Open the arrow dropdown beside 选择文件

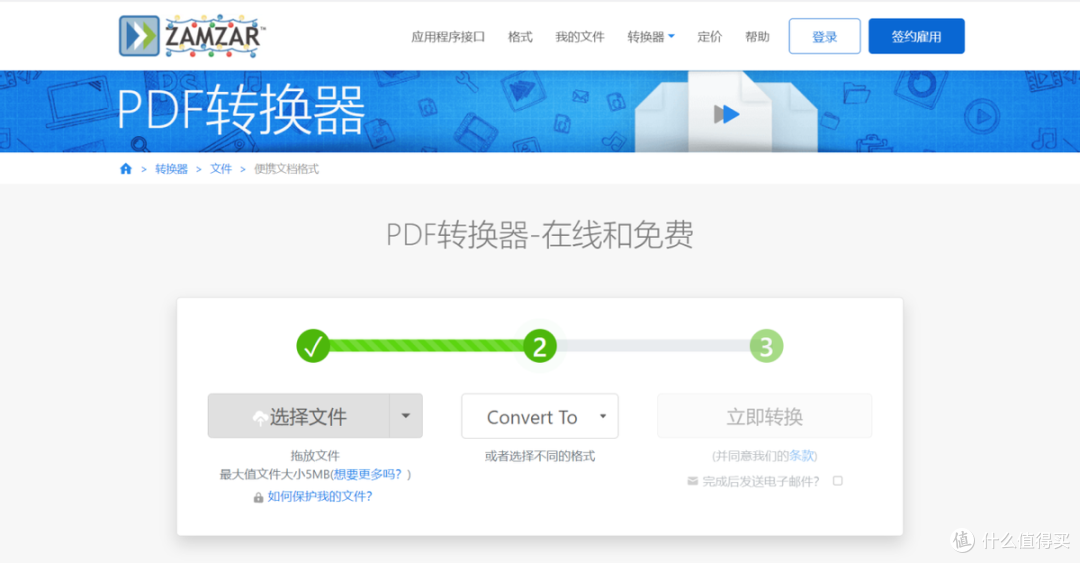coord(405,416)
